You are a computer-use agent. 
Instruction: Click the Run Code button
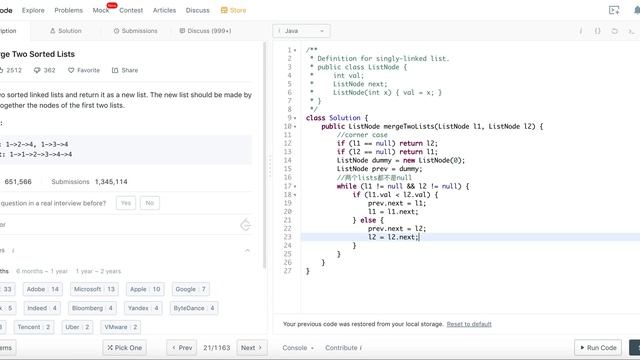(598, 348)
